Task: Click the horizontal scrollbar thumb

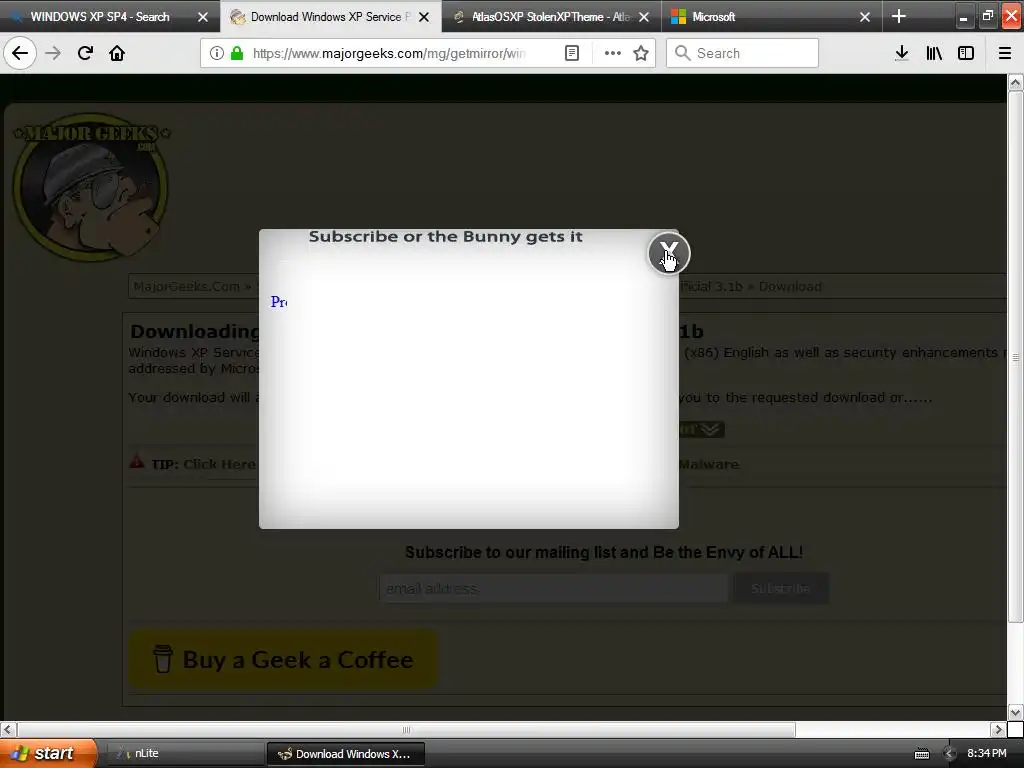Action: pyautogui.click(x=406, y=729)
